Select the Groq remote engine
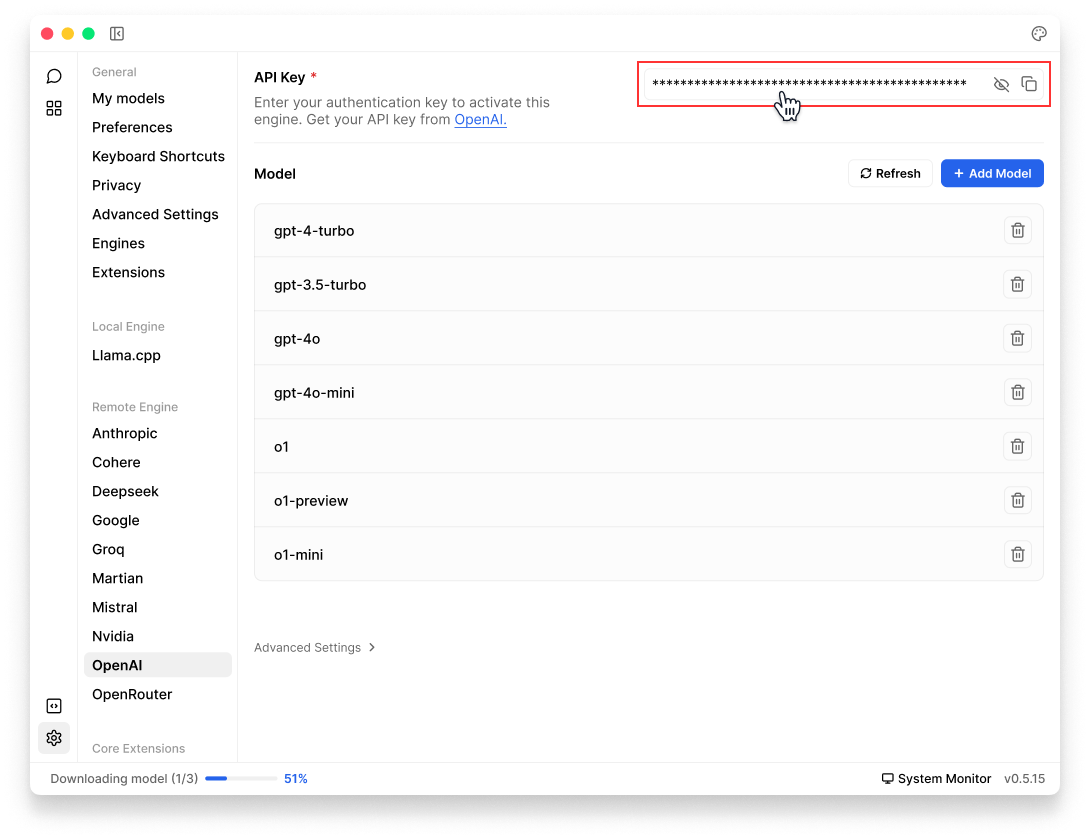 pyautogui.click(x=108, y=549)
